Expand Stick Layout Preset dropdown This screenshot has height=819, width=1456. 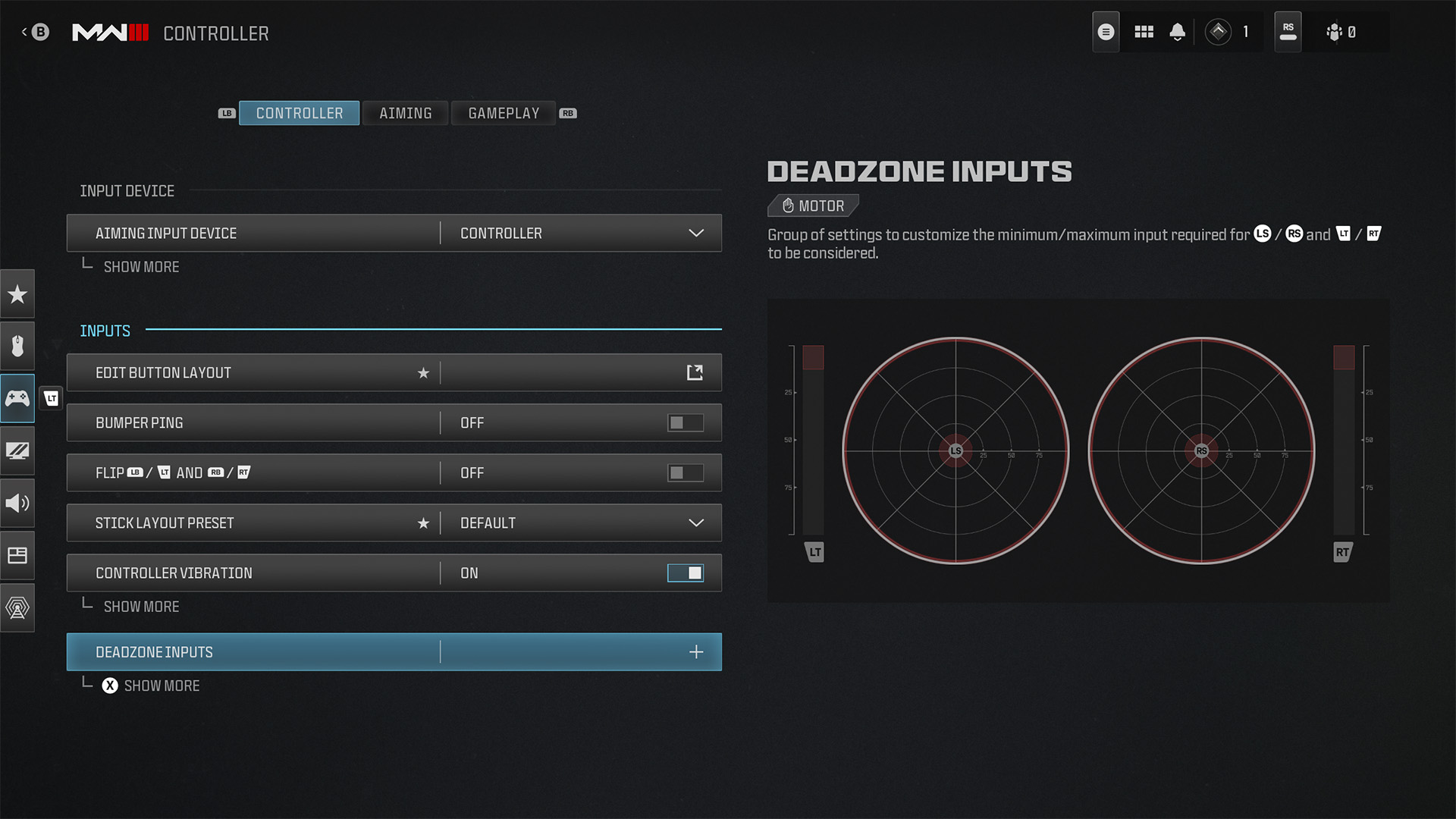click(697, 522)
